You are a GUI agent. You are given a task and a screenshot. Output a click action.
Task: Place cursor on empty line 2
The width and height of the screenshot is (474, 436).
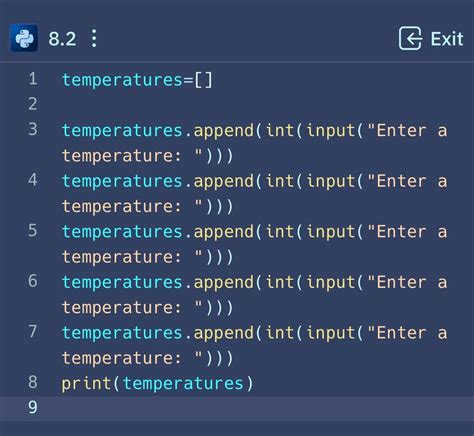pyautogui.click(x=253, y=104)
